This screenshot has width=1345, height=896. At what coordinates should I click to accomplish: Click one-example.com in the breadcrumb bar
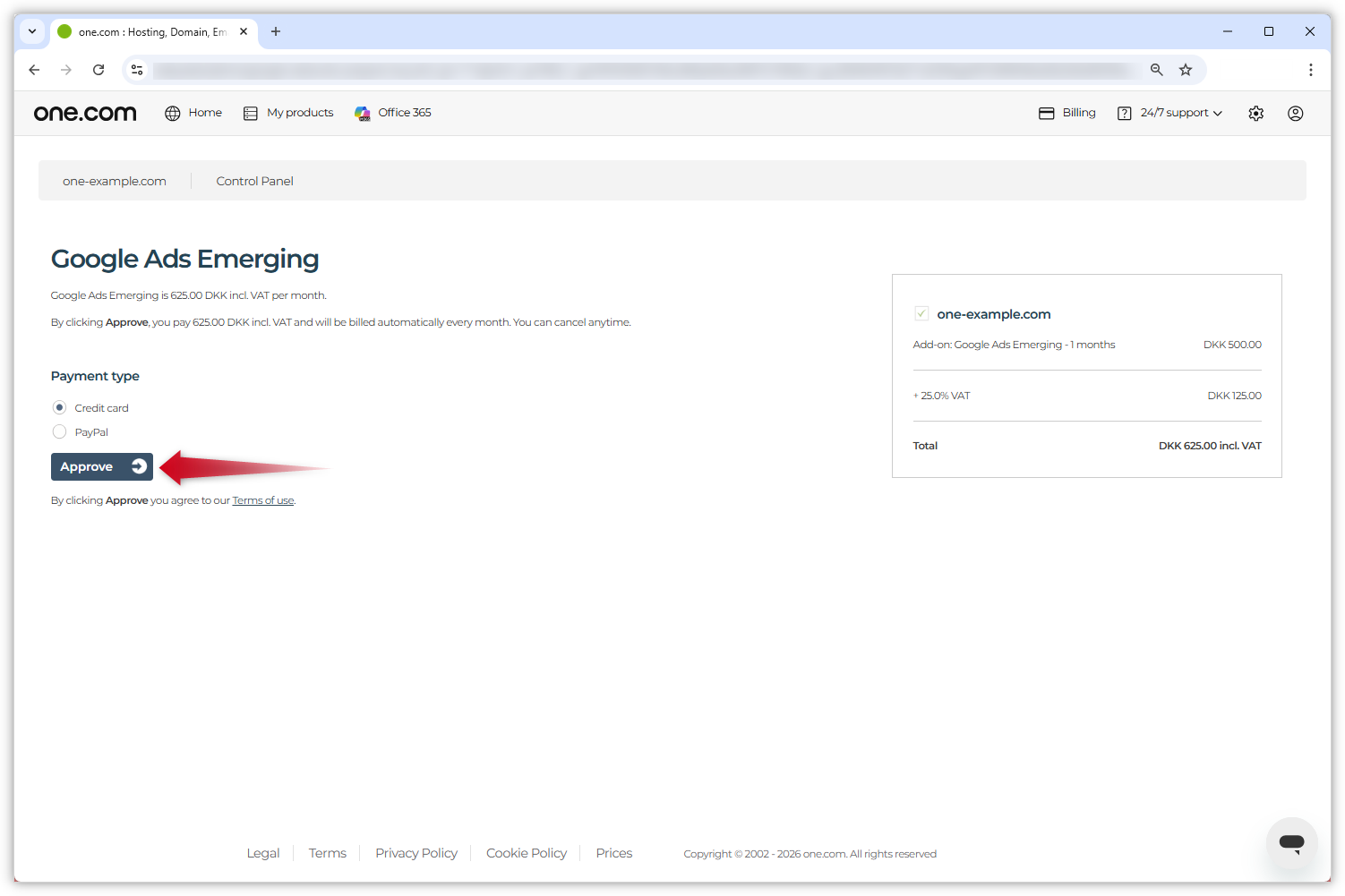point(115,181)
